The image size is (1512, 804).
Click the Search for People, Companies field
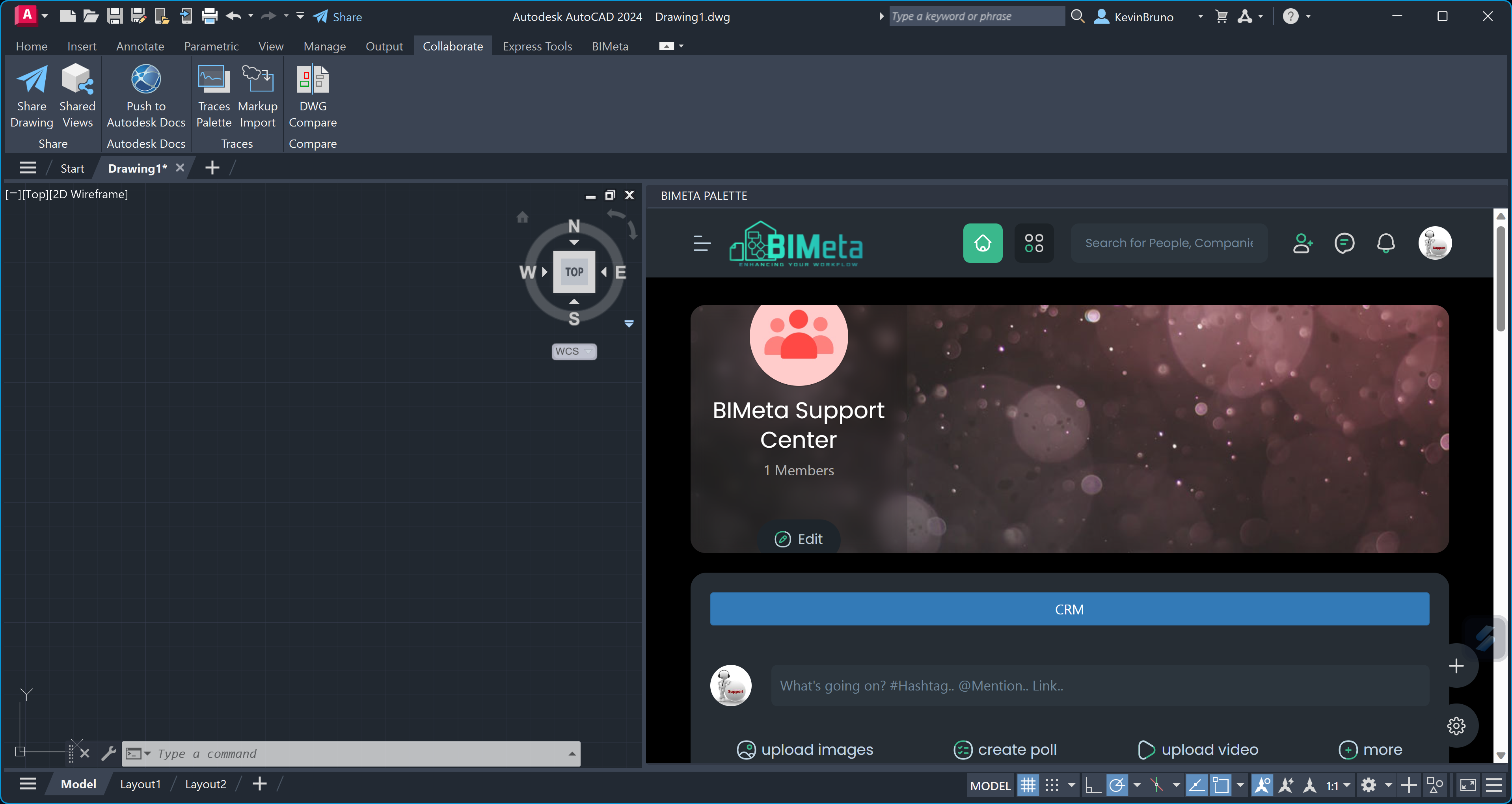coord(1169,243)
